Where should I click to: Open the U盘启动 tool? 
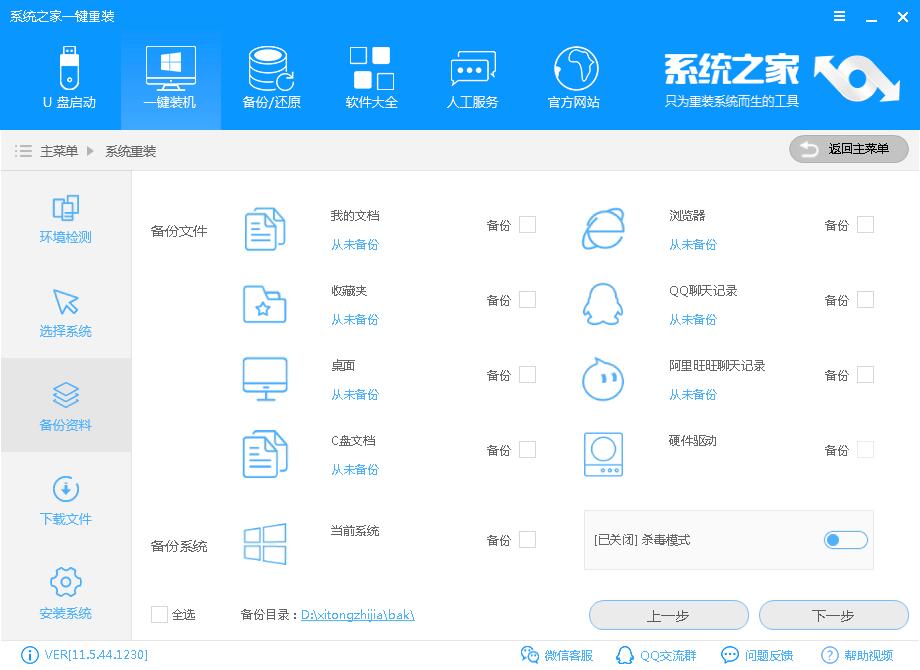click(69, 78)
